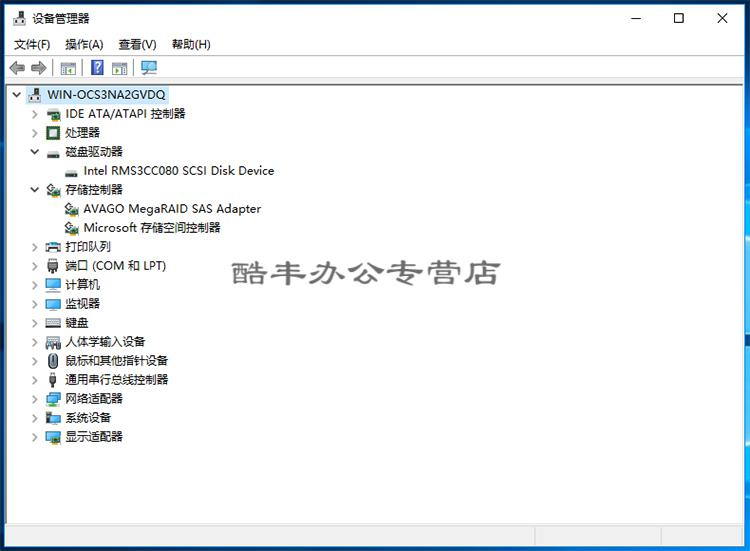Expand the 键盘 node
The height and width of the screenshot is (551, 750).
[x=34, y=323]
